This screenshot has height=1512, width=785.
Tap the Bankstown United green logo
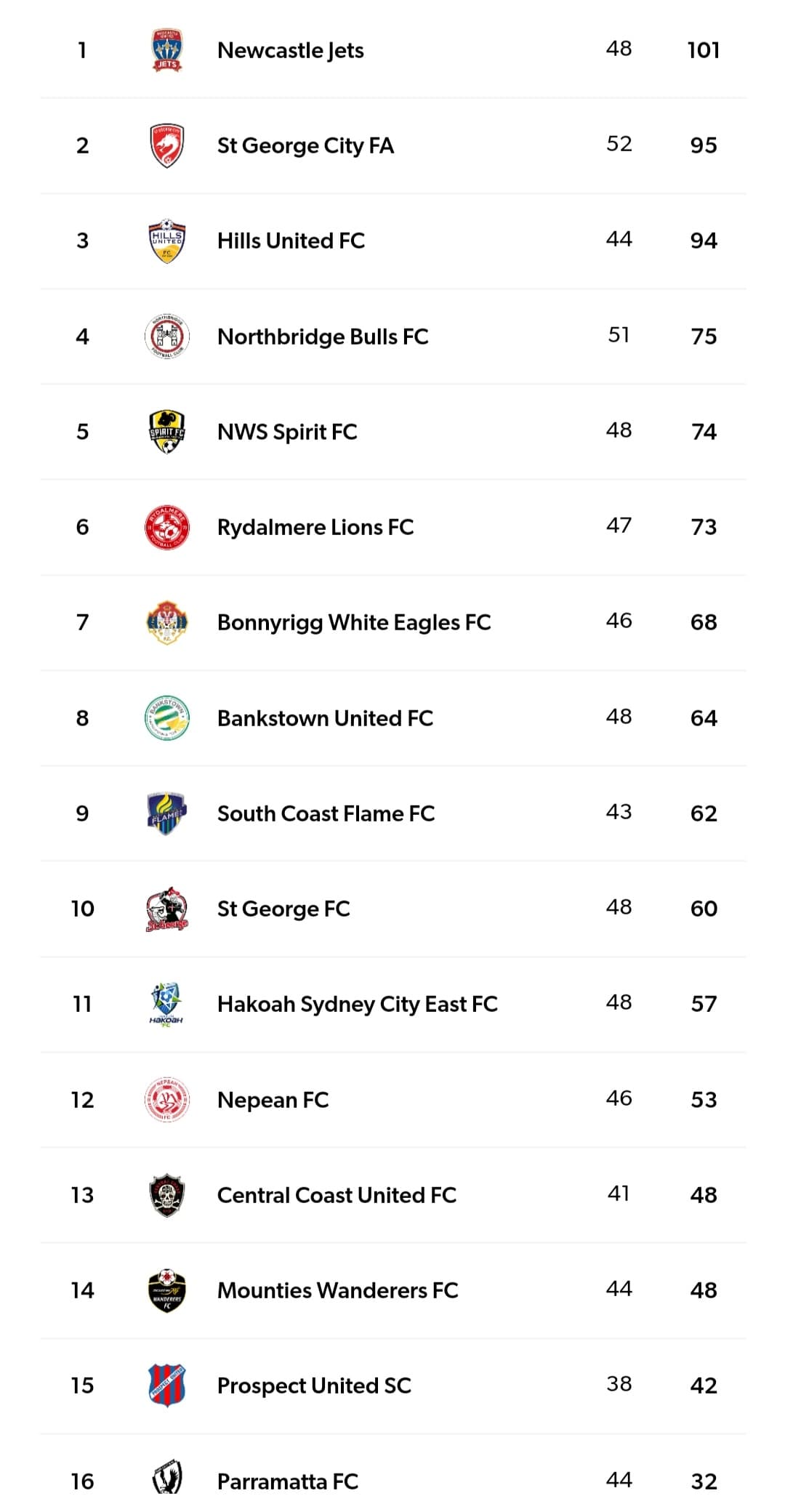(166, 718)
